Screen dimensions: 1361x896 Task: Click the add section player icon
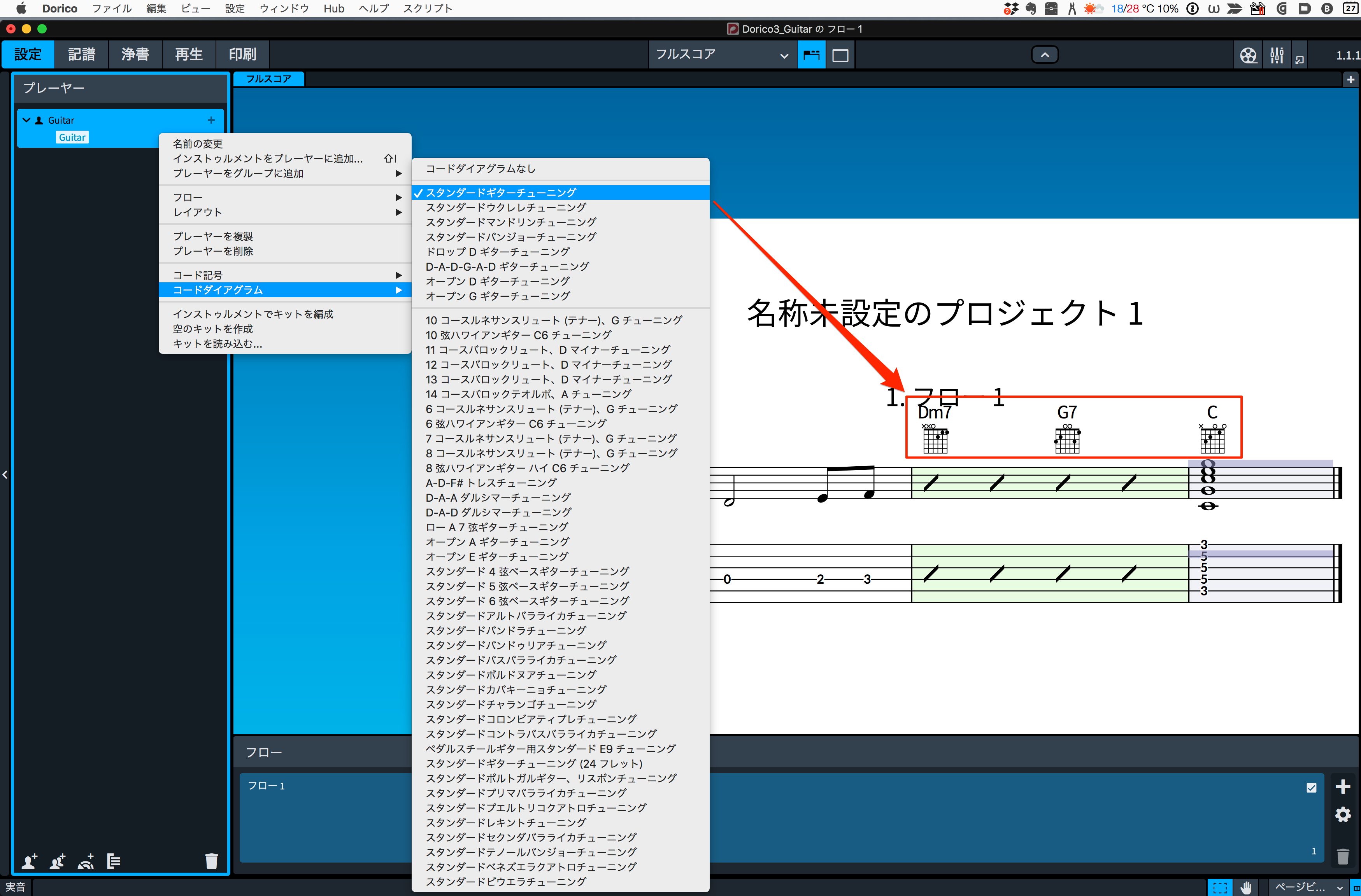(x=57, y=861)
